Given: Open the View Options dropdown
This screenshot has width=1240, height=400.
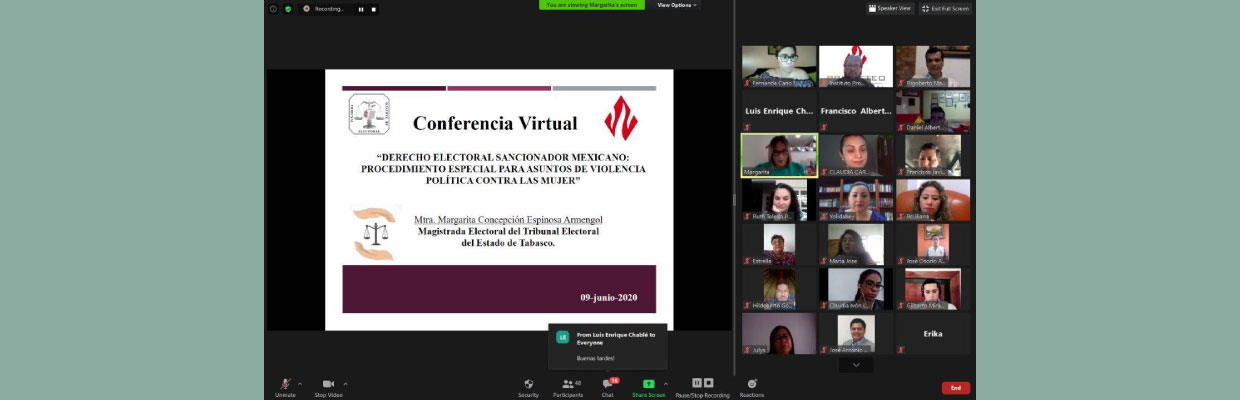Looking at the screenshot, I should 677,5.
